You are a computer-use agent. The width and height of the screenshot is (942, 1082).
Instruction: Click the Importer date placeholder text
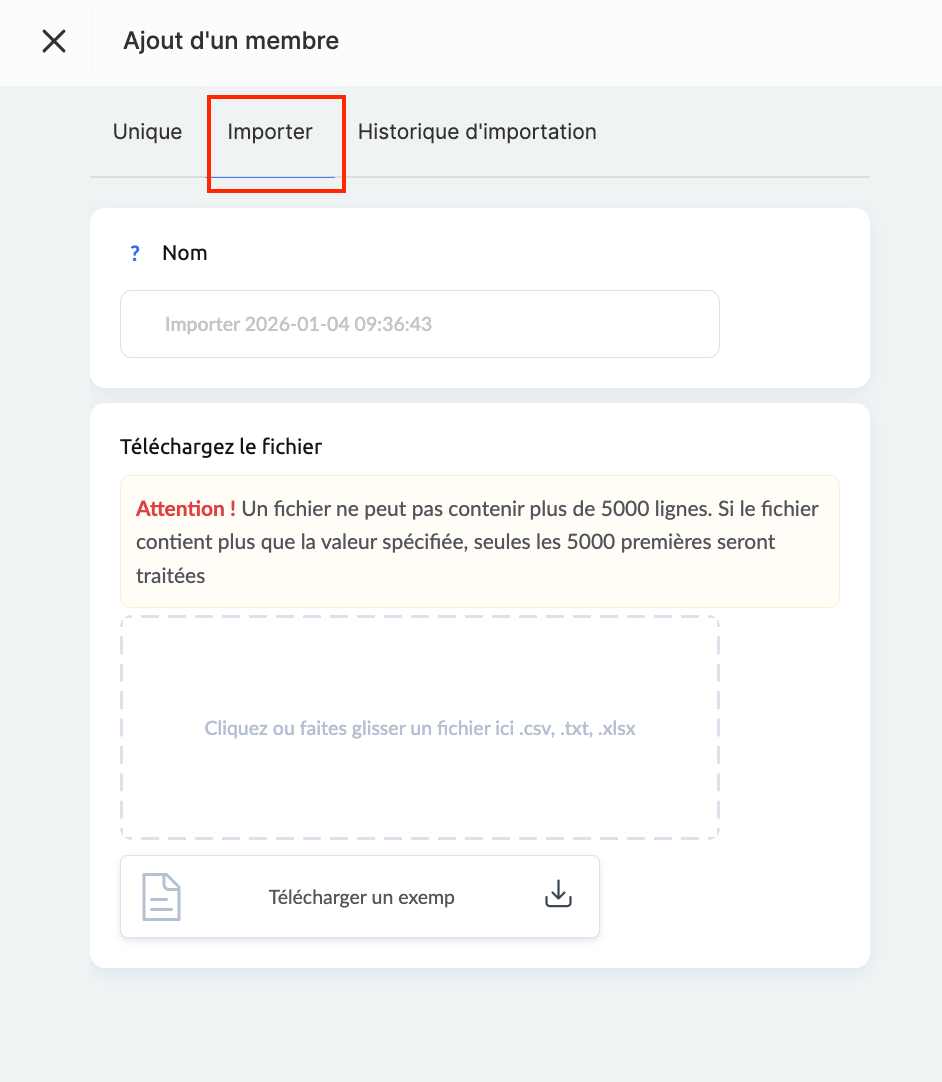coord(298,325)
